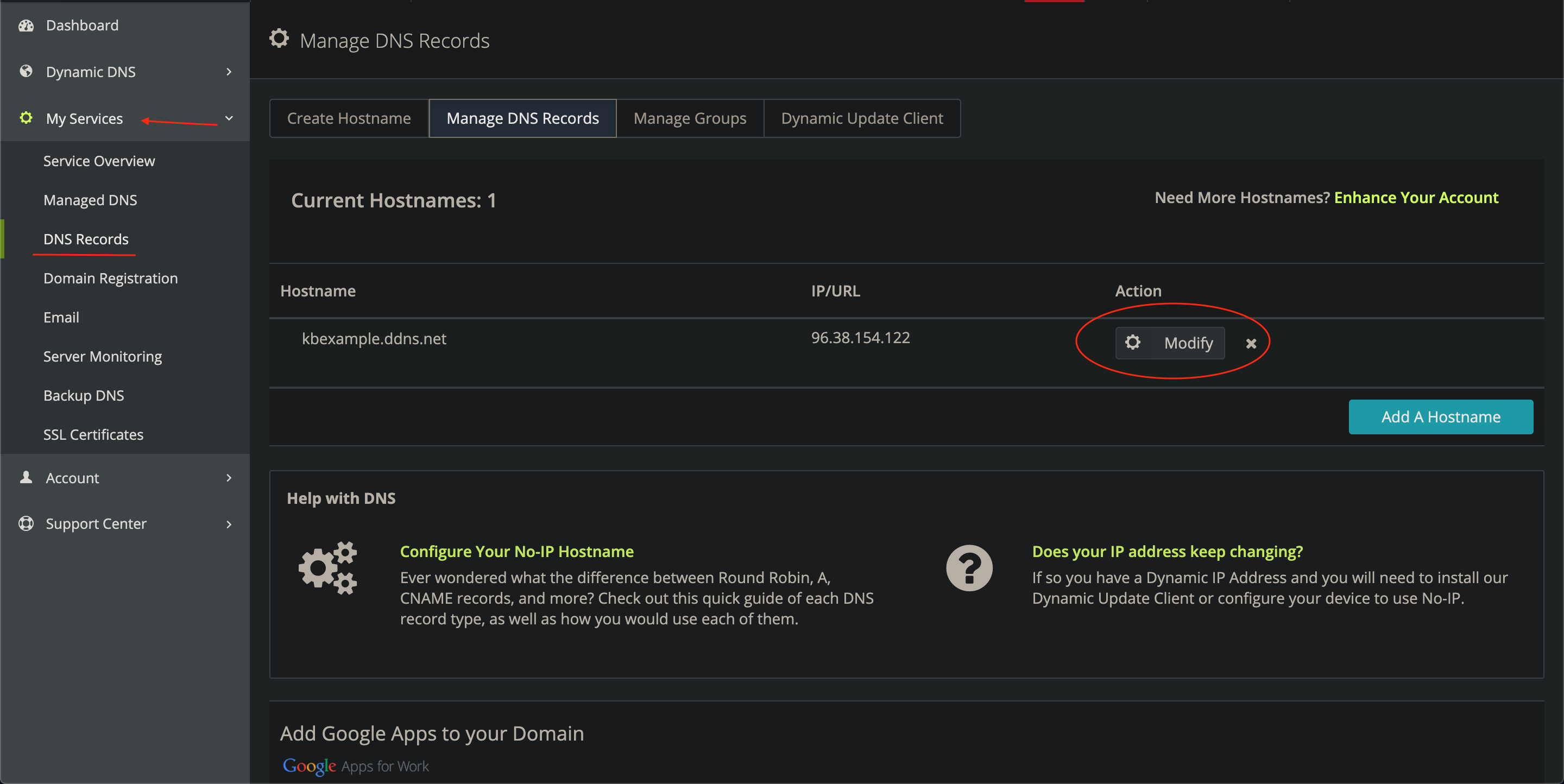Click the gear icon beside Modify
This screenshot has width=1564, height=784.
coord(1132,343)
